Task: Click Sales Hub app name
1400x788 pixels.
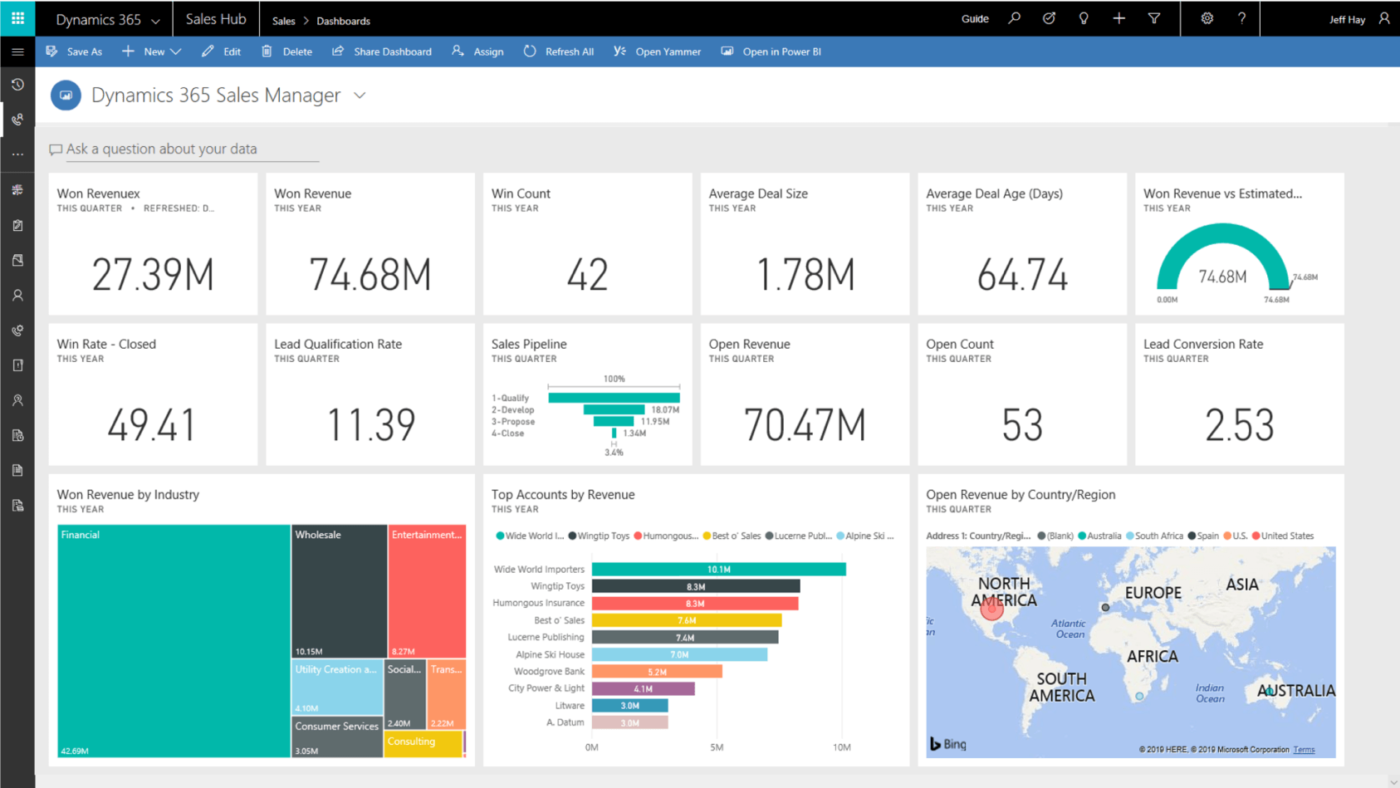Action: (216, 19)
